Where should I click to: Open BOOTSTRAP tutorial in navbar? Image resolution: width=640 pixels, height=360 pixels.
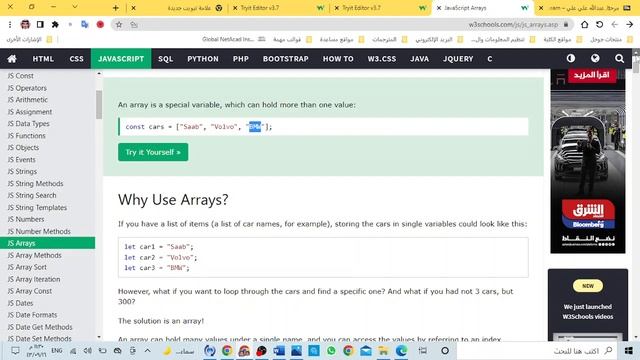(x=285, y=59)
